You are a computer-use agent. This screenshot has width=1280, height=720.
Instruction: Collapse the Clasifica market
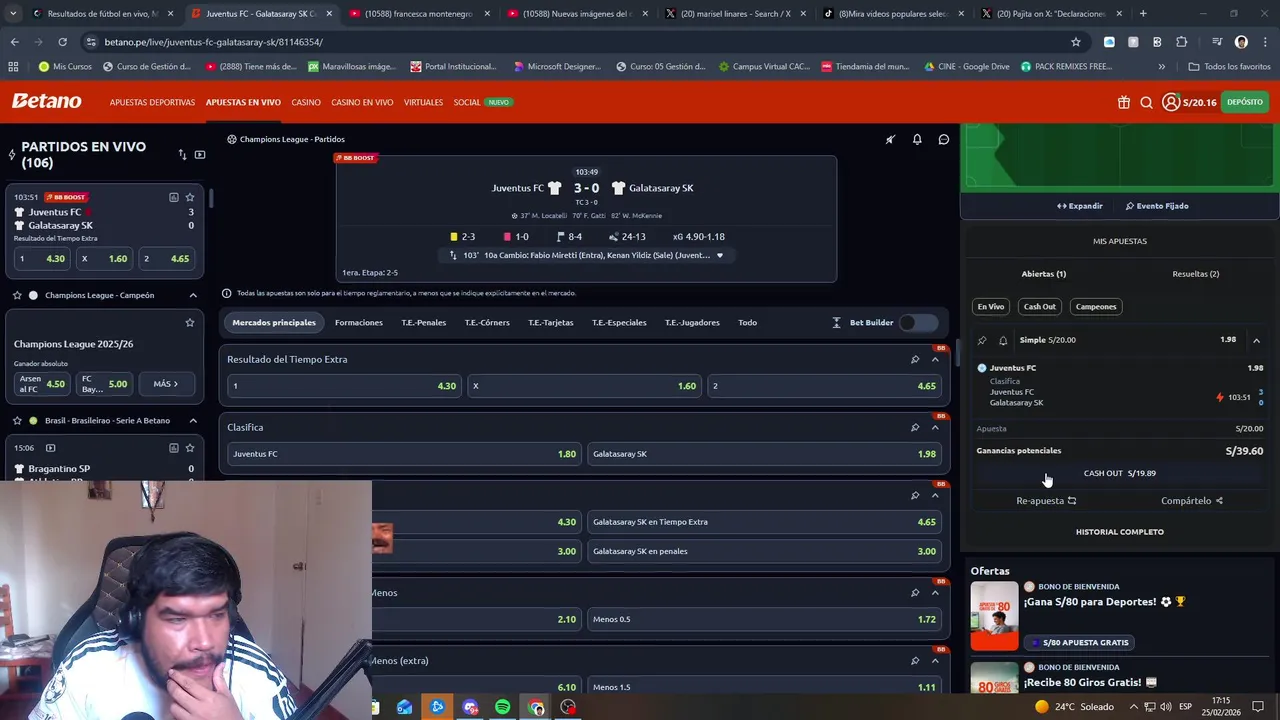point(936,427)
